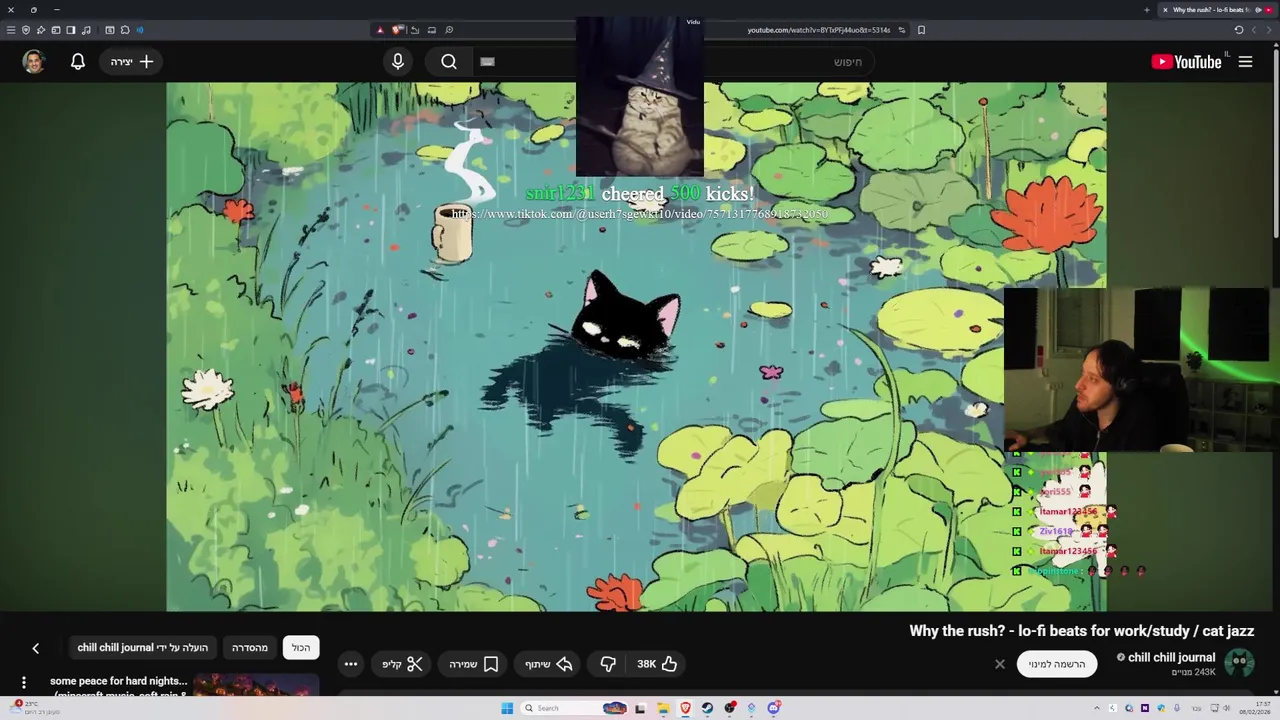The width and height of the screenshot is (1280, 720).
Task: Open the Windows Start menu
Action: coord(507,708)
